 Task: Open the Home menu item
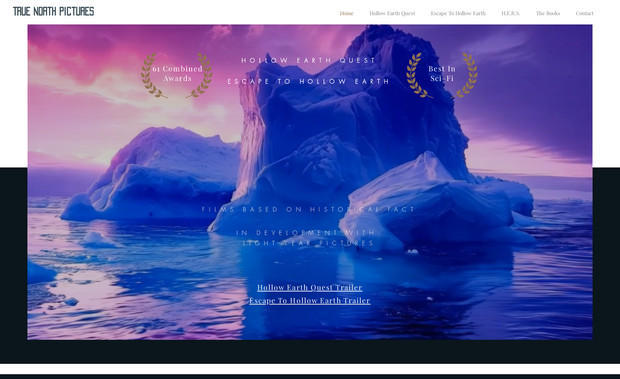(346, 13)
